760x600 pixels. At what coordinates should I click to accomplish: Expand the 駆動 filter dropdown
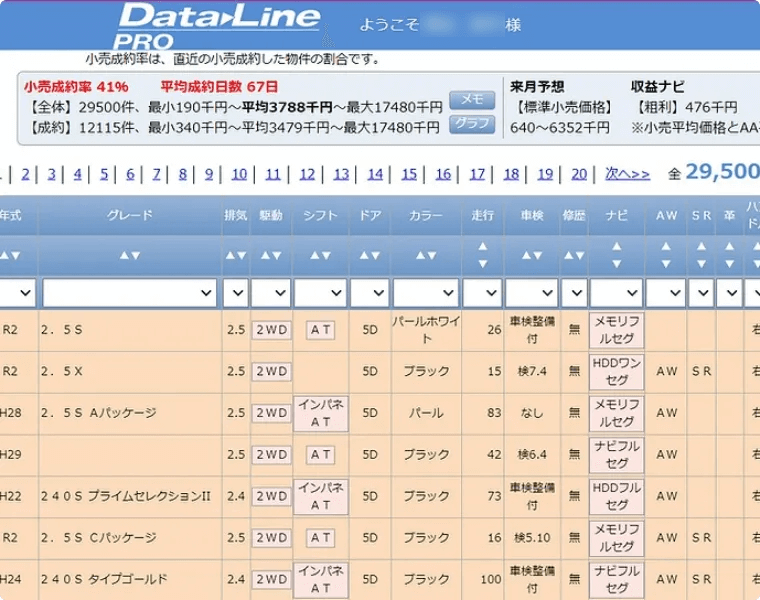pos(270,293)
